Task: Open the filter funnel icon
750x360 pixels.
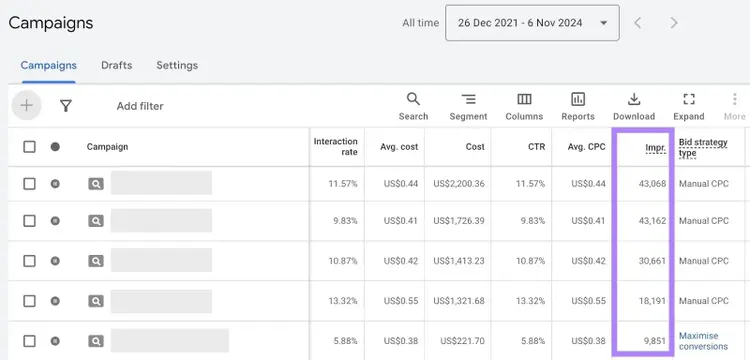Action: pyautogui.click(x=66, y=106)
